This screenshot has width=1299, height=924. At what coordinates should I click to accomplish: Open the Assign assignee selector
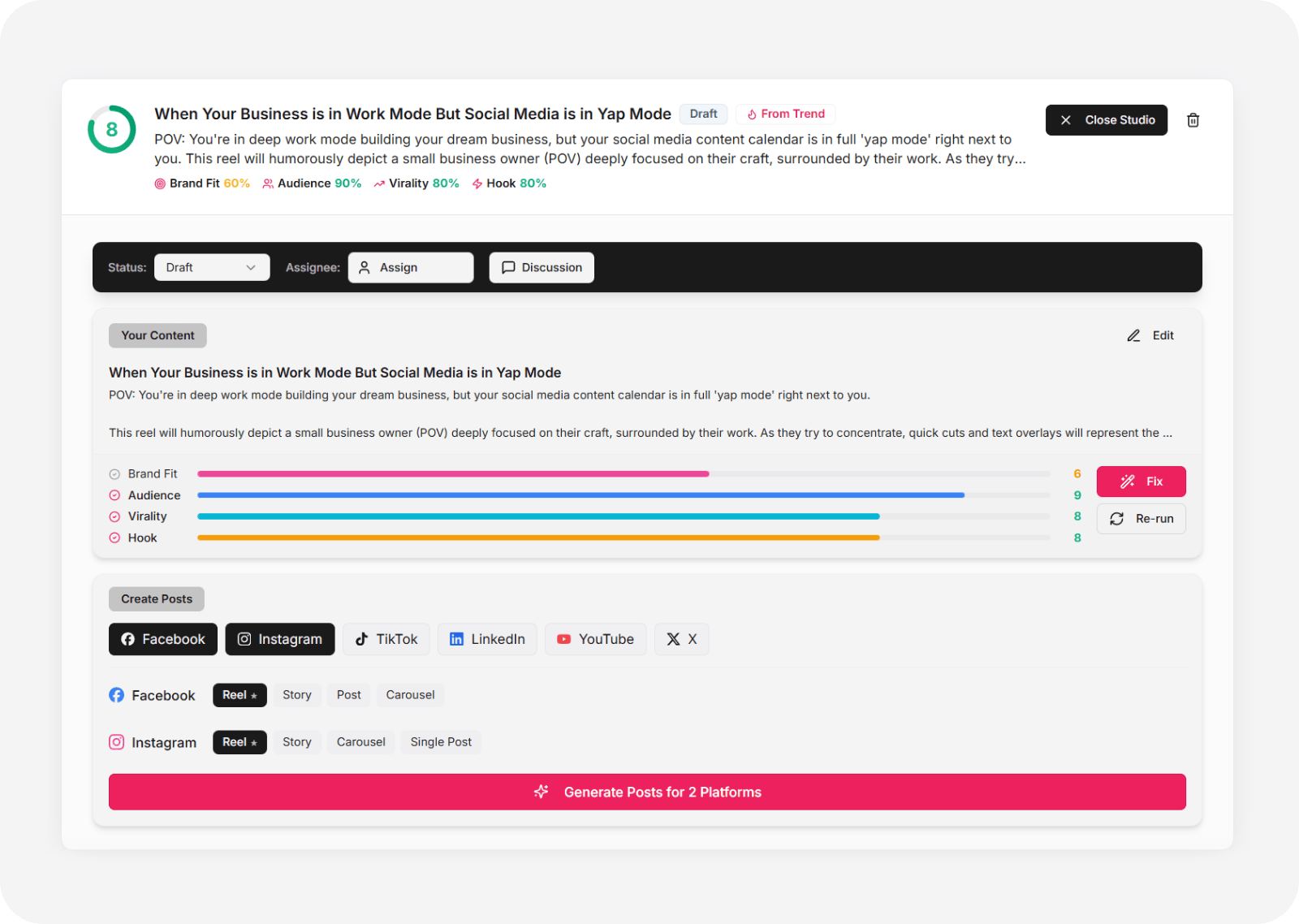(411, 267)
